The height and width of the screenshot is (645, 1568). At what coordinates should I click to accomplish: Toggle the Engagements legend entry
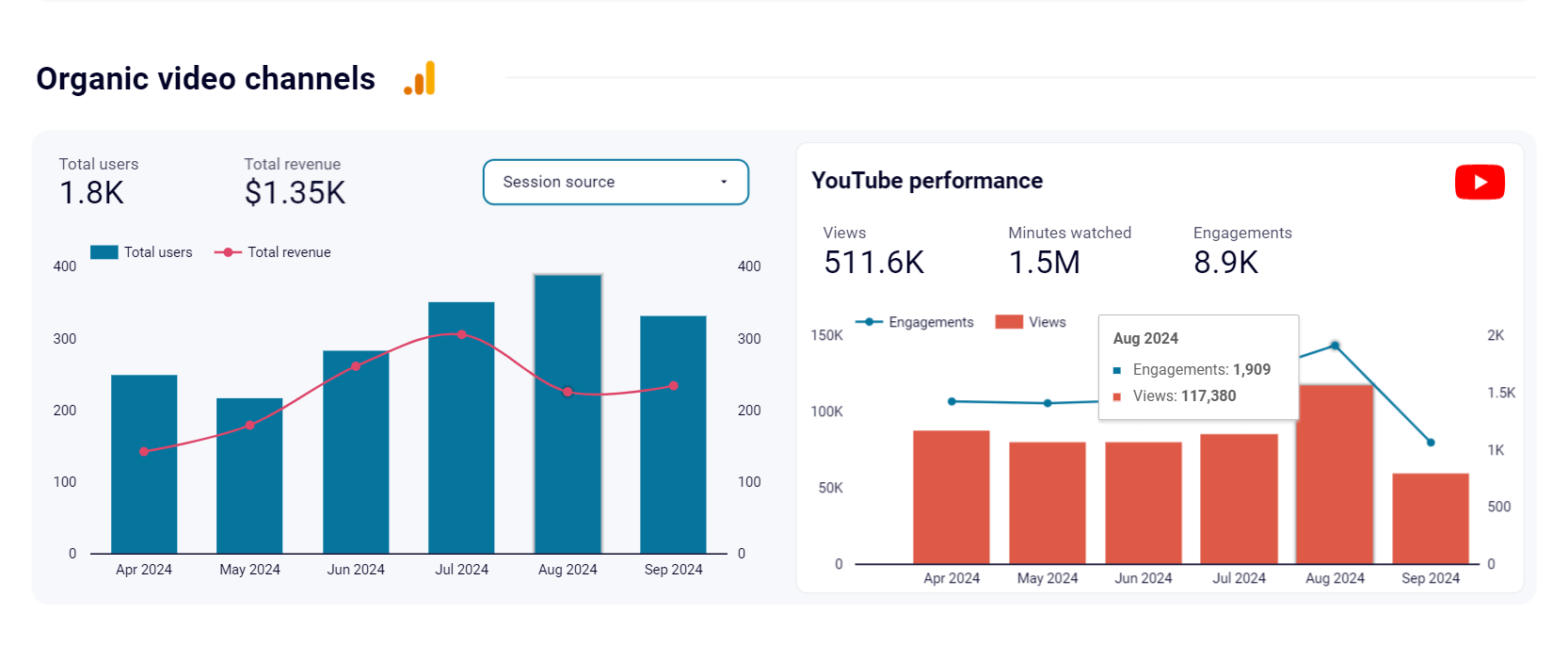[914, 322]
